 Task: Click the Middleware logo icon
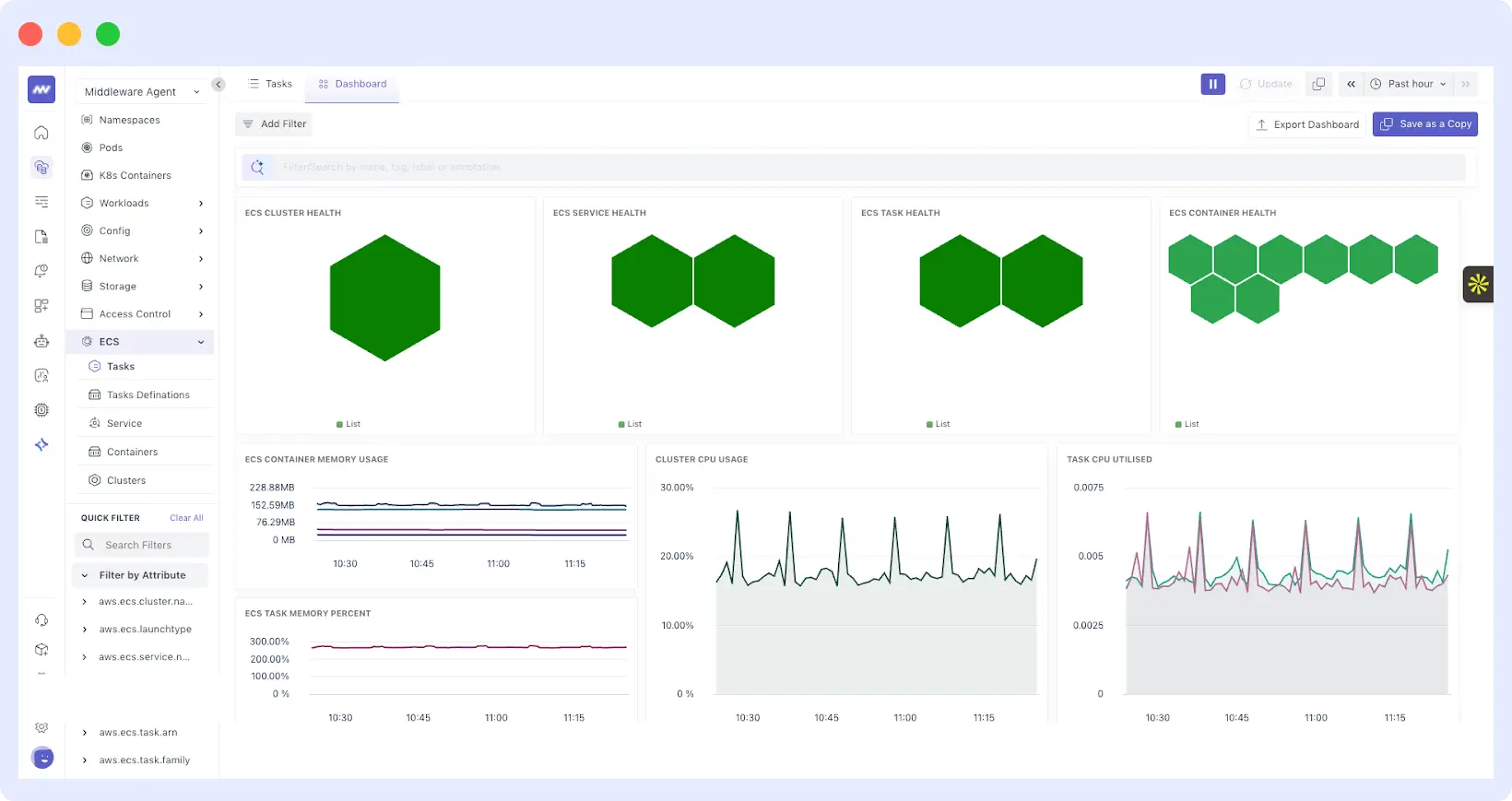coord(41,89)
